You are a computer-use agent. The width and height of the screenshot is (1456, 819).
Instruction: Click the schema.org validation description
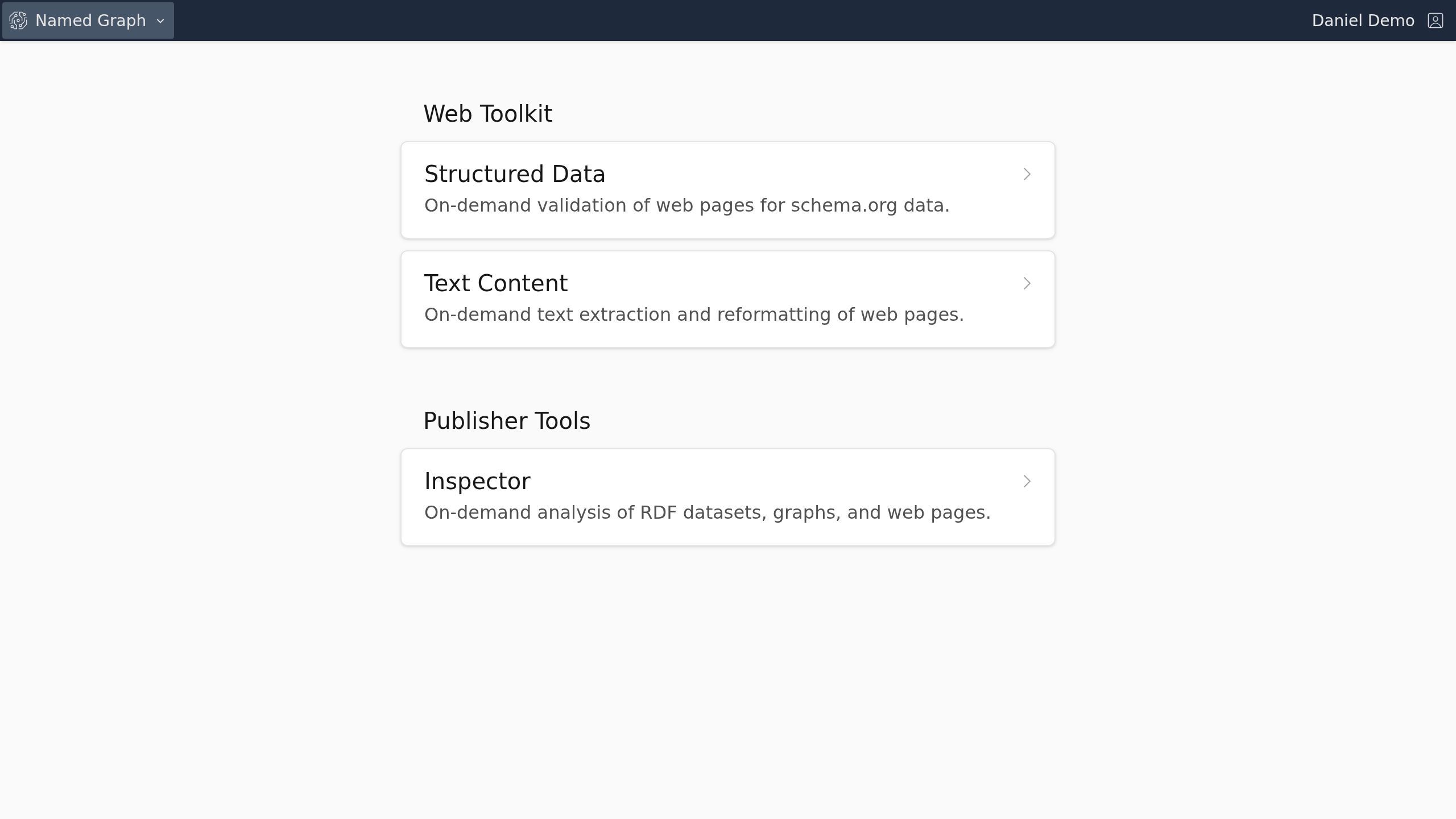coord(686,205)
